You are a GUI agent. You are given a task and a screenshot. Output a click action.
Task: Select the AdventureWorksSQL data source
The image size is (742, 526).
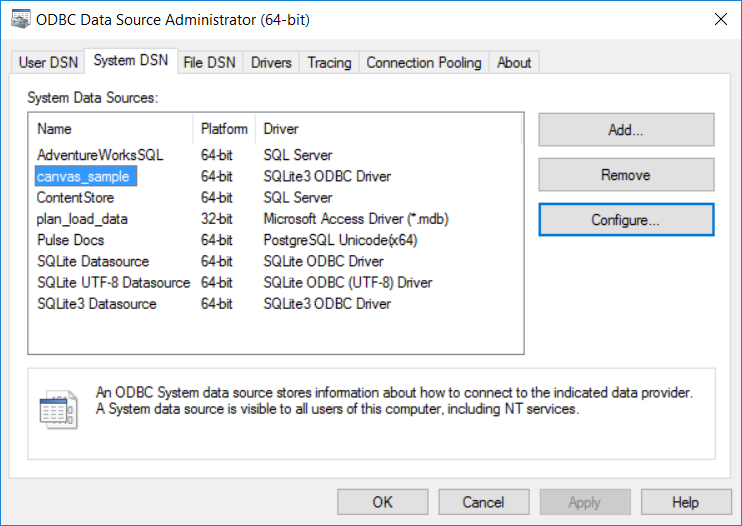coord(99,155)
